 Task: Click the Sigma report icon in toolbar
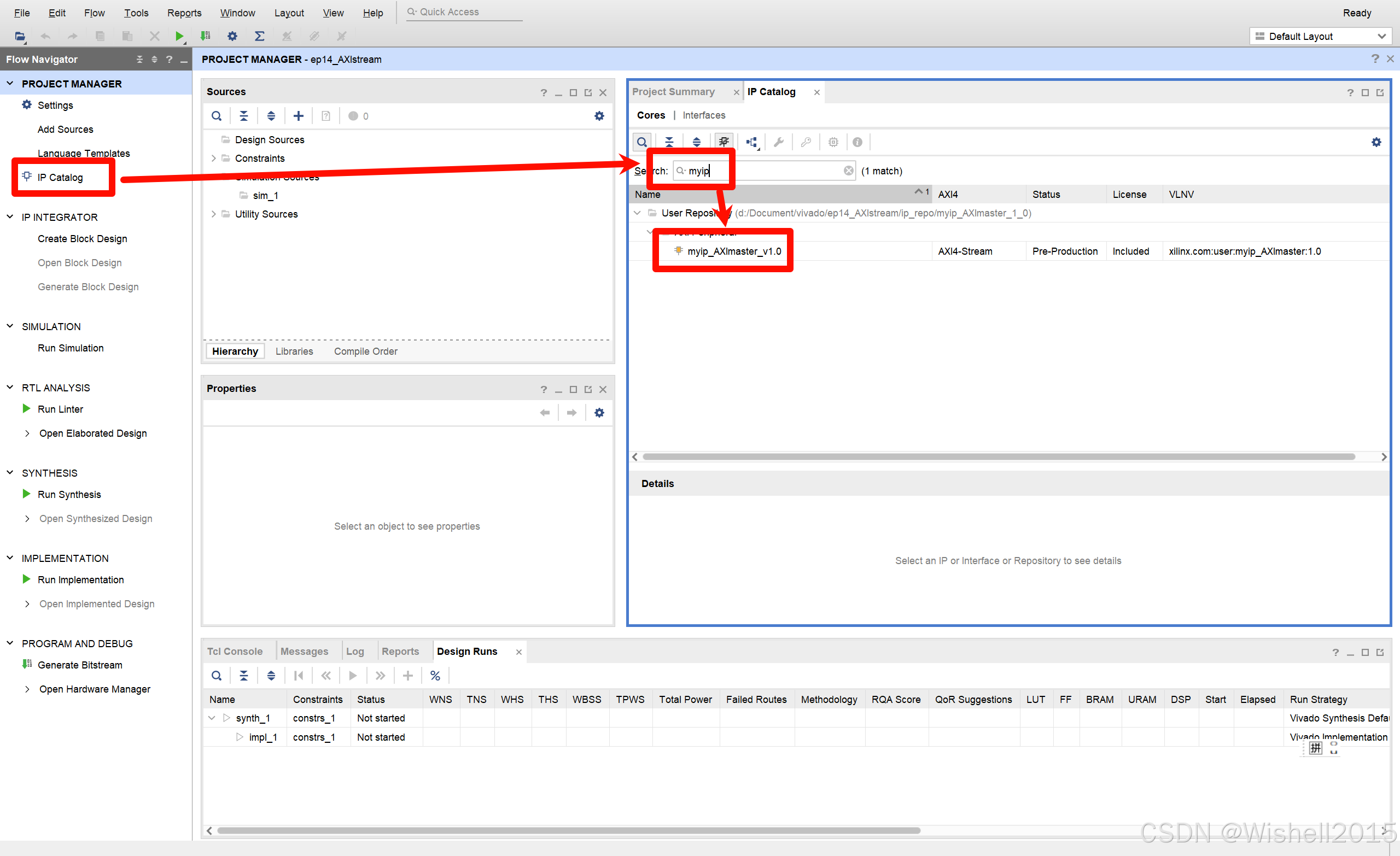point(260,37)
